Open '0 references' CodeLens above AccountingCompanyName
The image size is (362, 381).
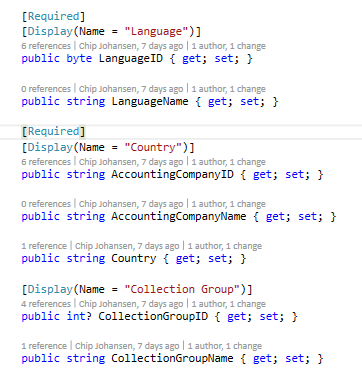[46, 204]
